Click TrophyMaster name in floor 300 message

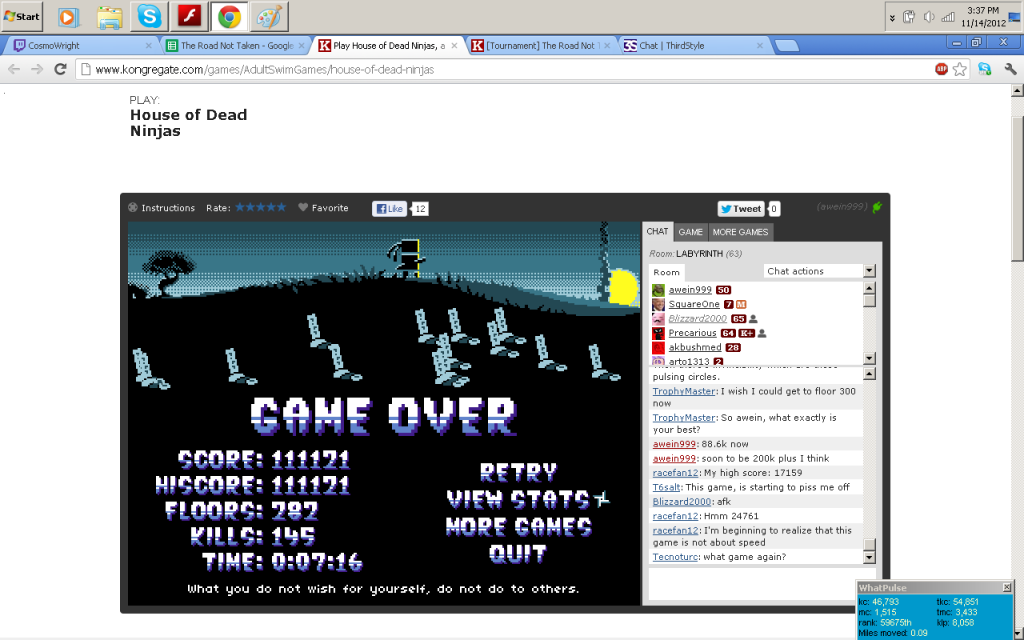click(x=684, y=391)
